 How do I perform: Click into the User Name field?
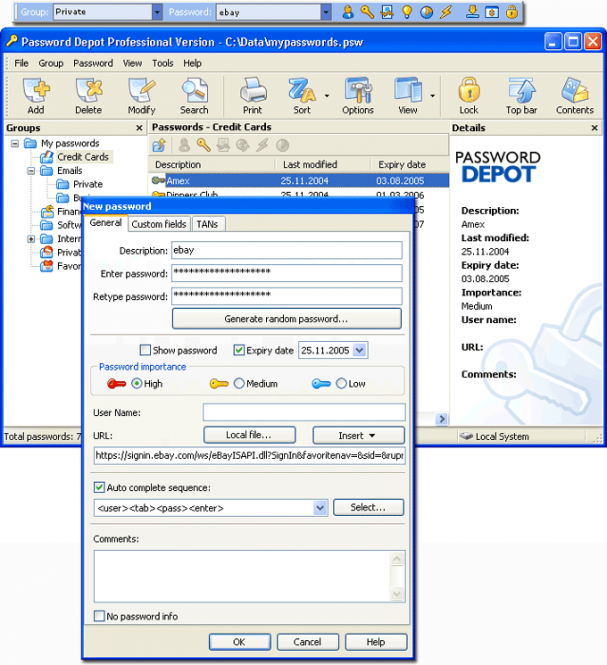(x=303, y=412)
